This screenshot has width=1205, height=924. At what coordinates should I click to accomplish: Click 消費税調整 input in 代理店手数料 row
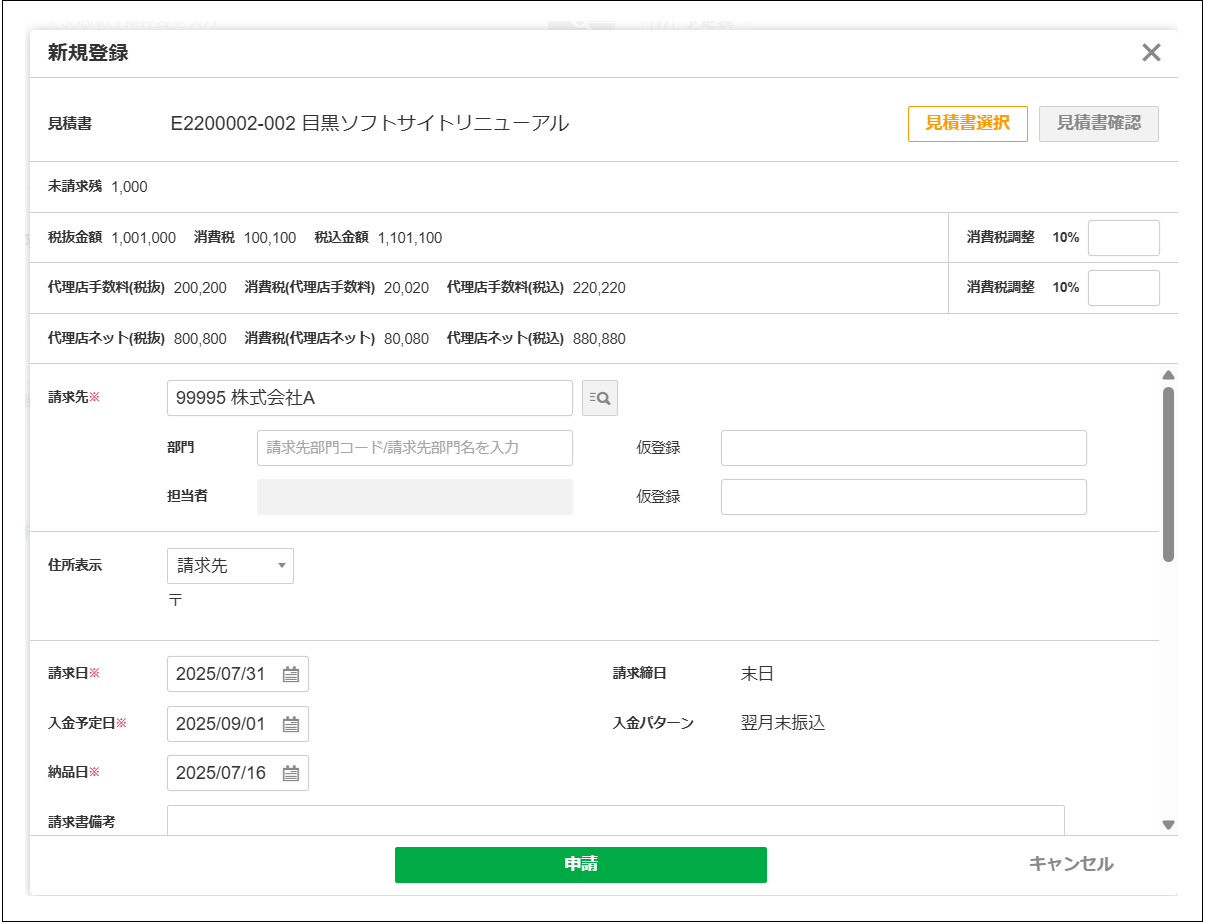[1123, 288]
